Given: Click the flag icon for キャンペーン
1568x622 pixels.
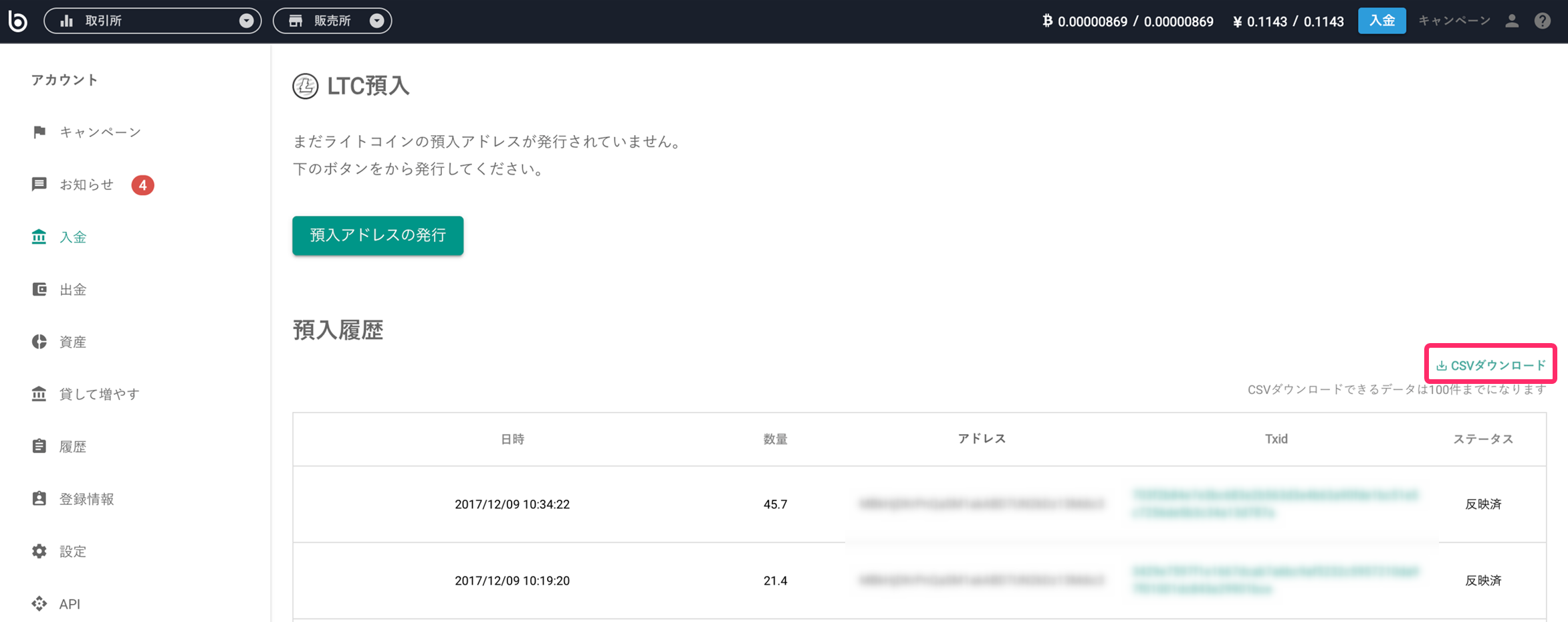Looking at the screenshot, I should point(39,132).
